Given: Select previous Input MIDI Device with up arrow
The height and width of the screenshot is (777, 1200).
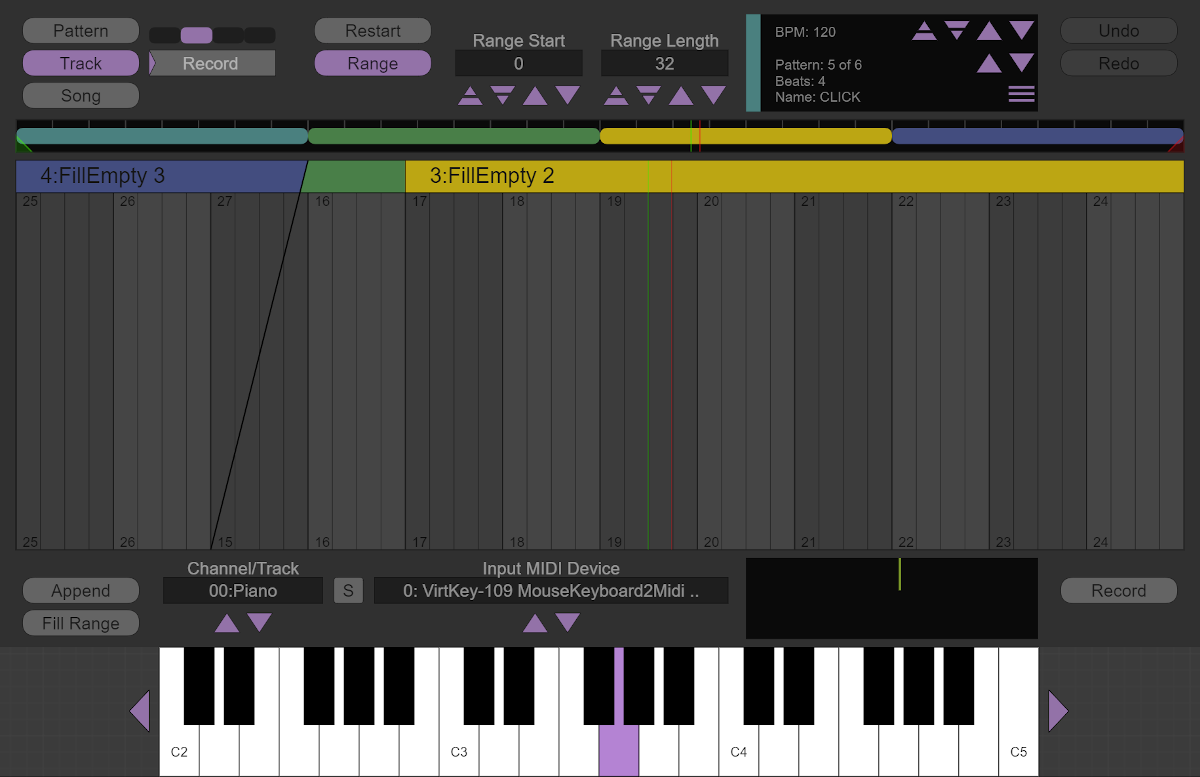Looking at the screenshot, I should (x=535, y=623).
